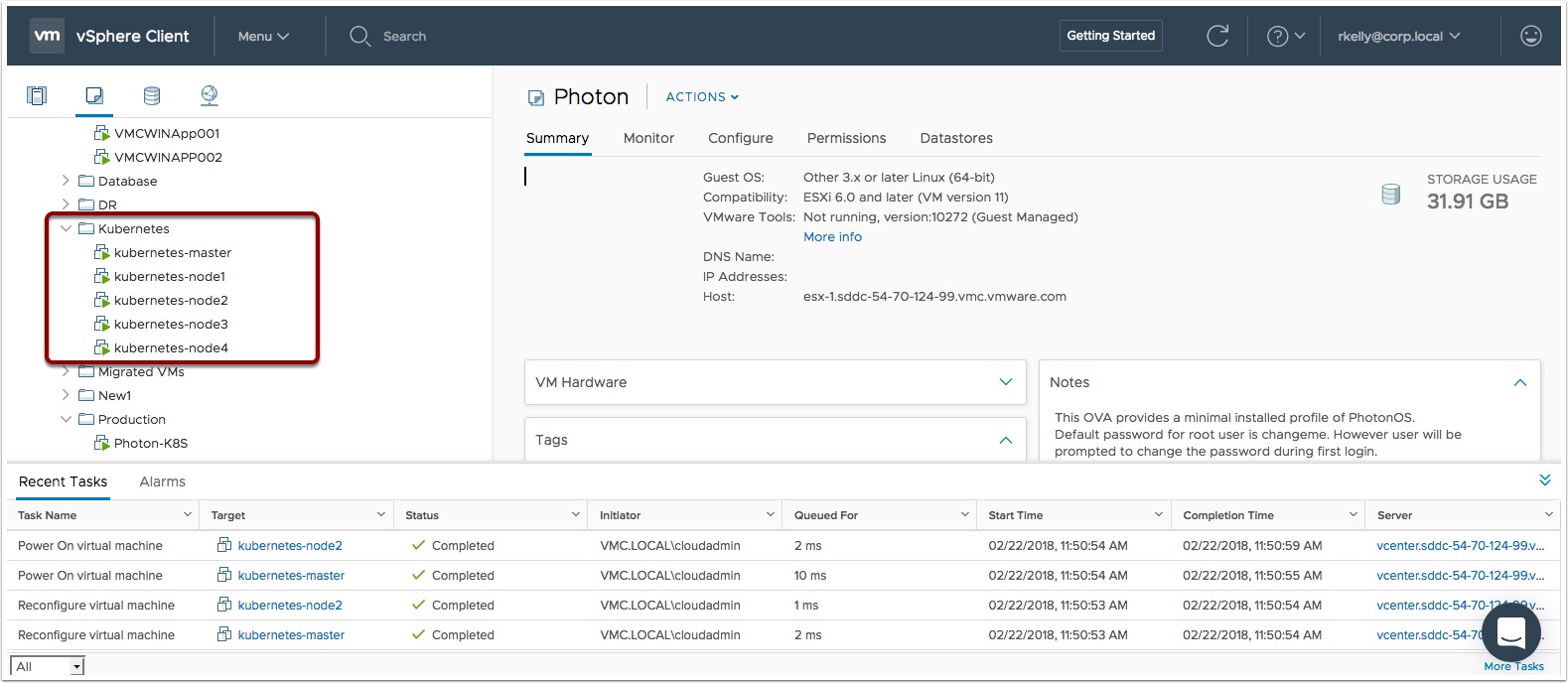This screenshot has height=683, width=1568.
Task: Click the Kubernetes folder icon
Action: 86,228
